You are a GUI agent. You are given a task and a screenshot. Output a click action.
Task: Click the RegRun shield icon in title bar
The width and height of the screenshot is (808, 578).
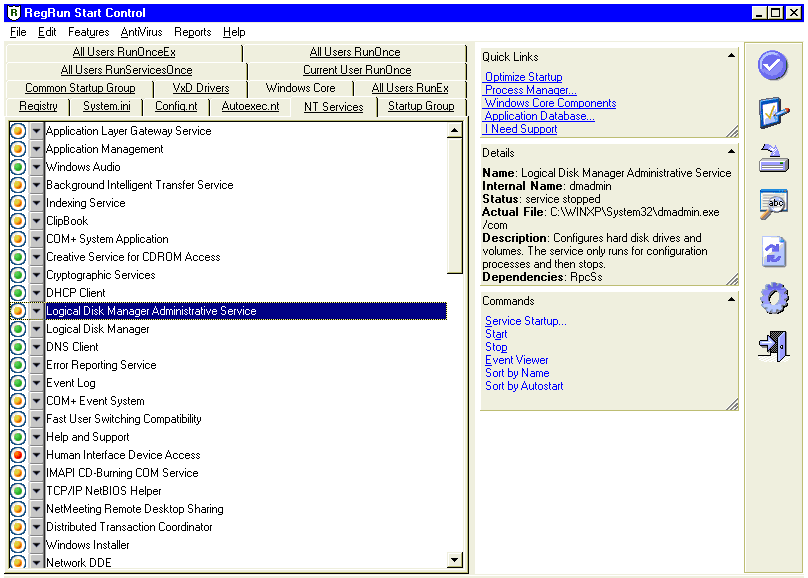[14, 12]
